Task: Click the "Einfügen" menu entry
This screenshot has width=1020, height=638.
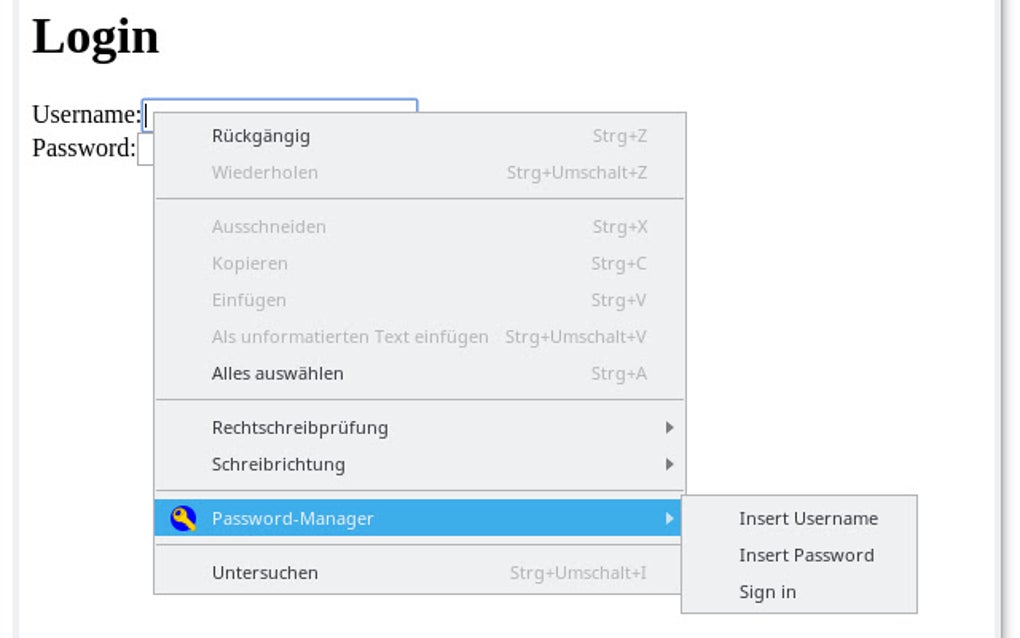Action: coord(248,300)
